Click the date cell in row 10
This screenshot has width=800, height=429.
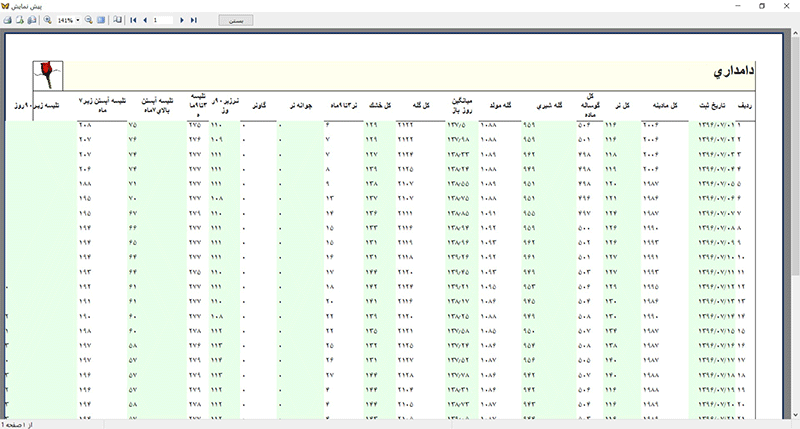(717, 257)
